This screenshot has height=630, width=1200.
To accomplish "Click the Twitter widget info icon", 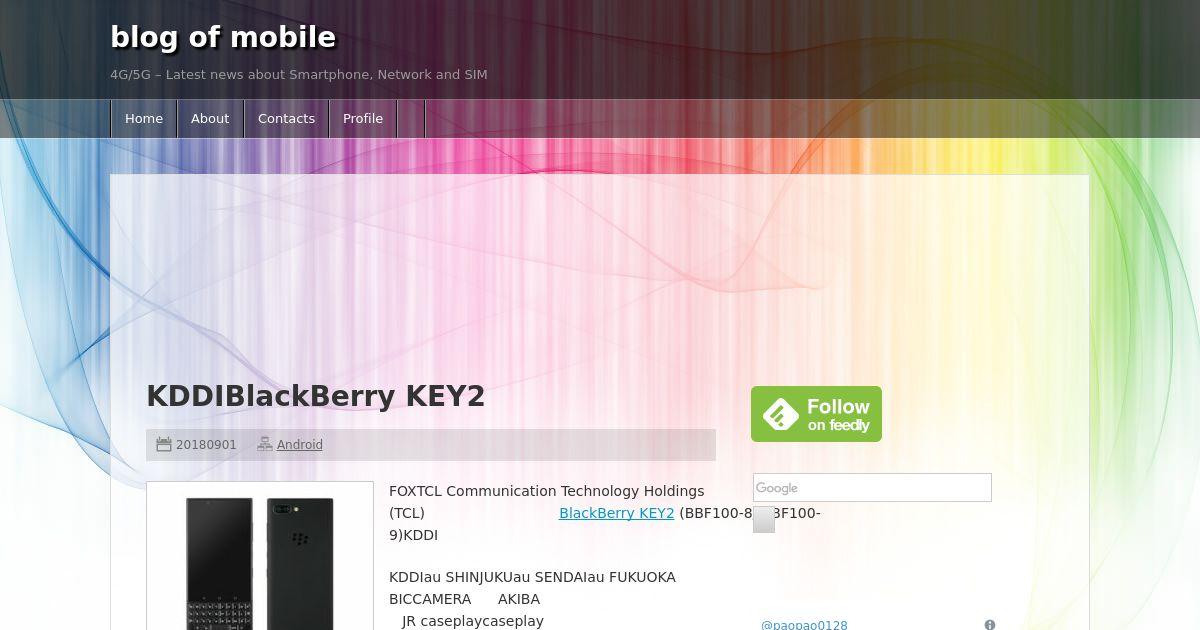I will [990, 625].
